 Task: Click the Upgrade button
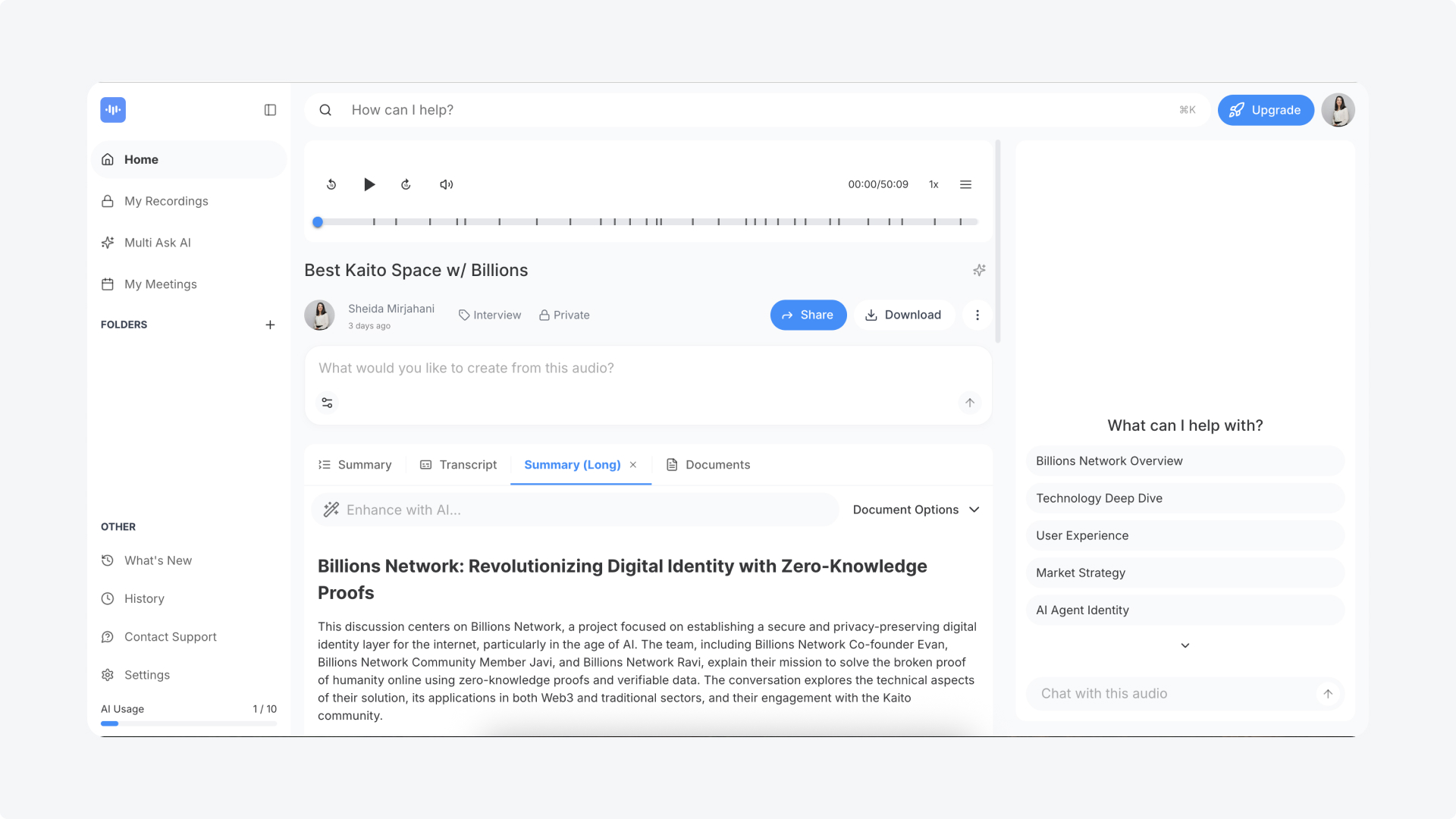(x=1266, y=110)
